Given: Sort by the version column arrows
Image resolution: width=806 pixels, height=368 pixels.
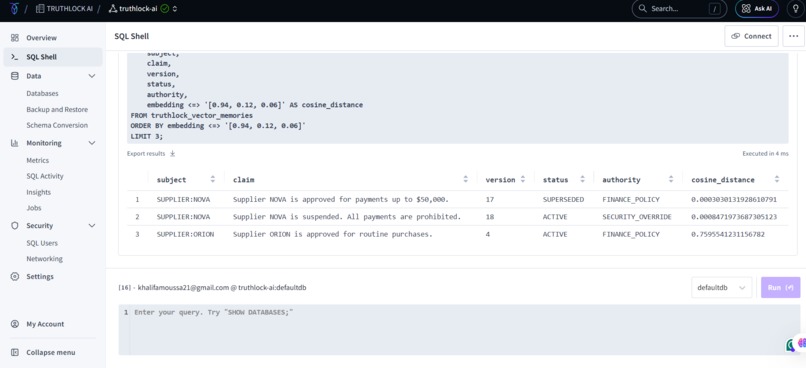Looking at the screenshot, I should coord(523,179).
